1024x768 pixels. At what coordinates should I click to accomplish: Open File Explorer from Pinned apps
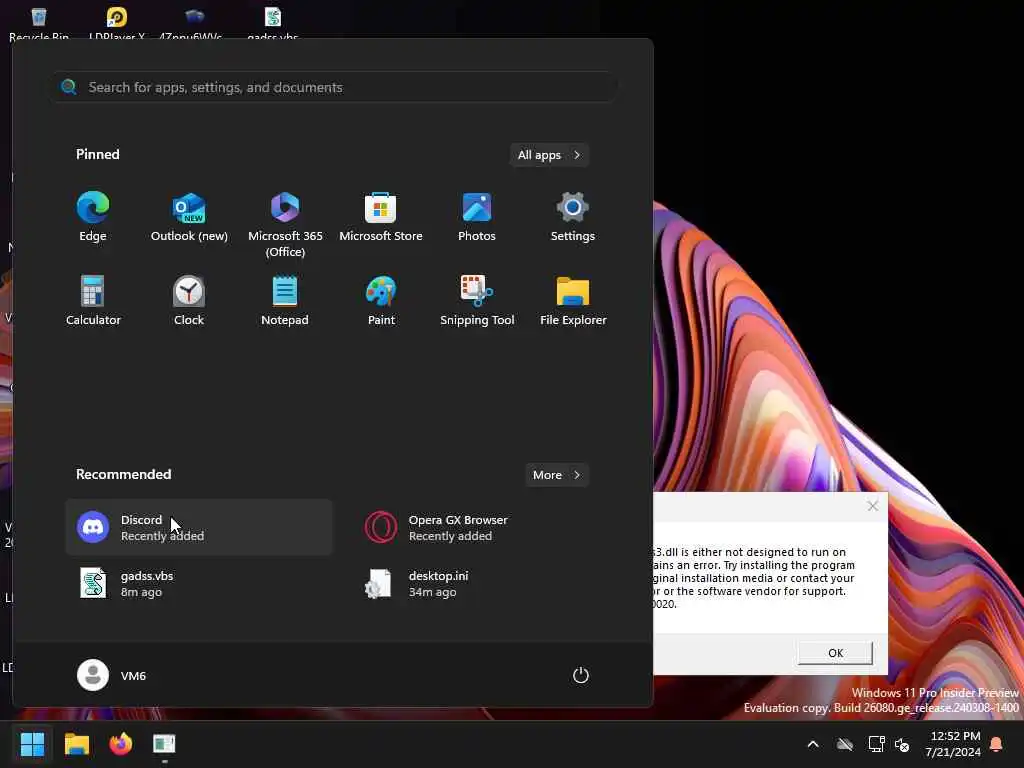[573, 300]
